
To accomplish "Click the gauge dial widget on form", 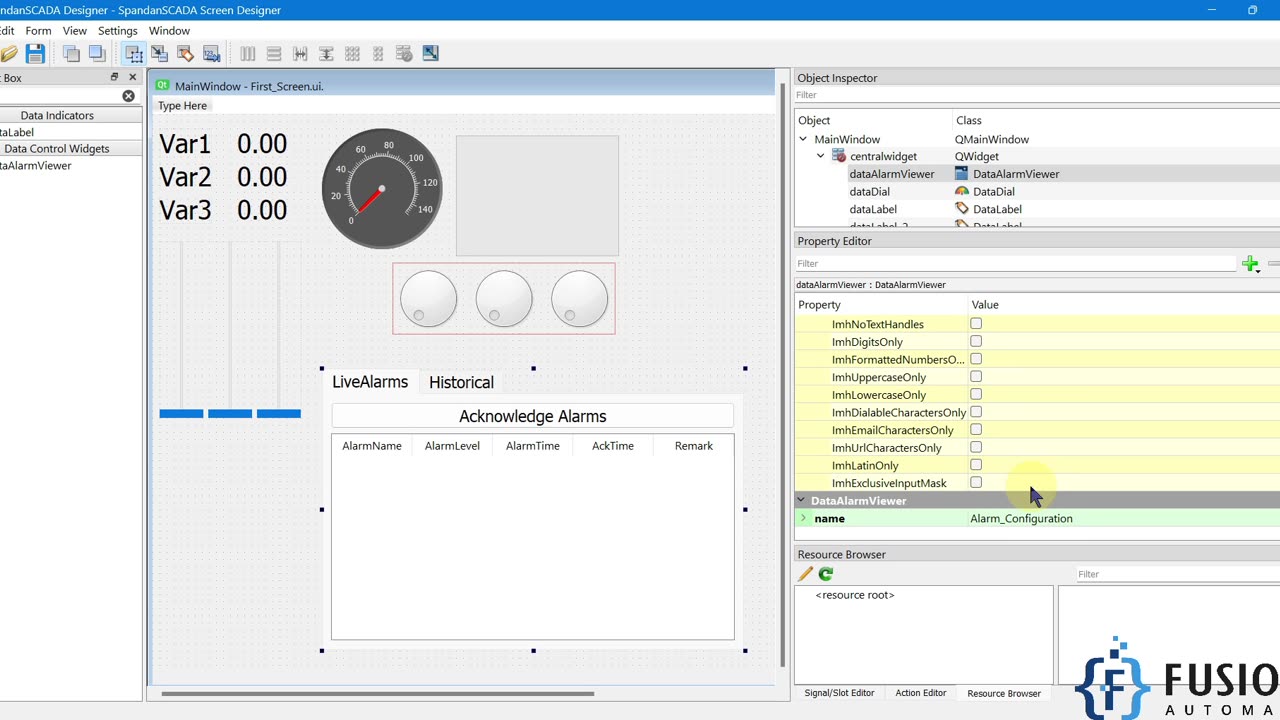I will (x=382, y=188).
